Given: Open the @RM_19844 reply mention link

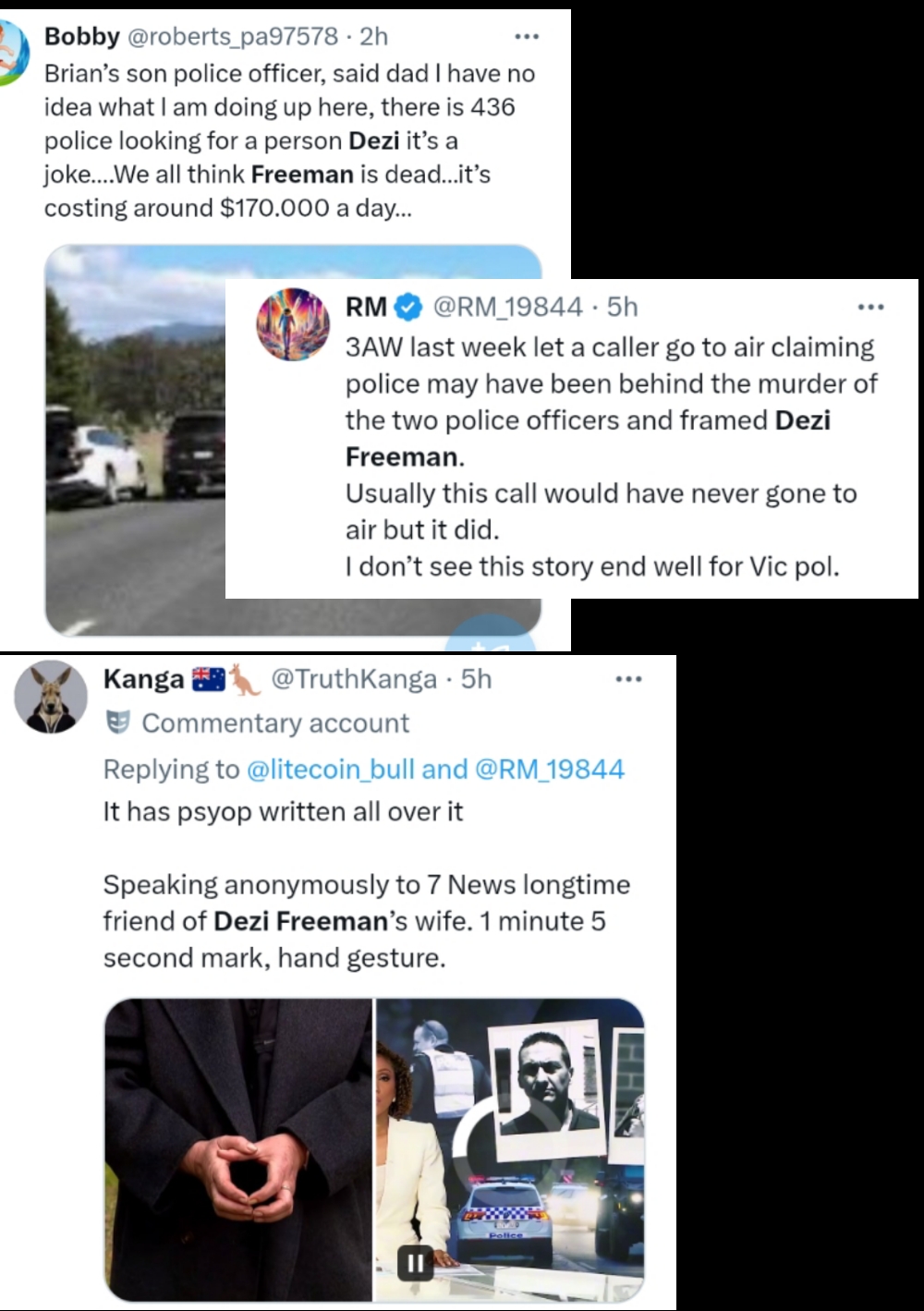Looking at the screenshot, I should point(549,769).
